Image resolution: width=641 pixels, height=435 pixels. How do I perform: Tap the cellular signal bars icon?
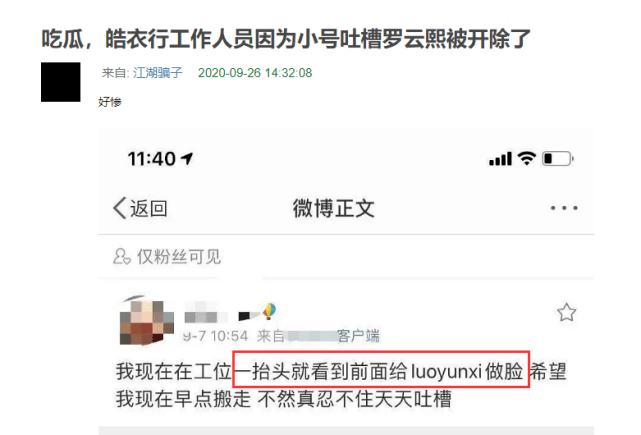point(500,159)
